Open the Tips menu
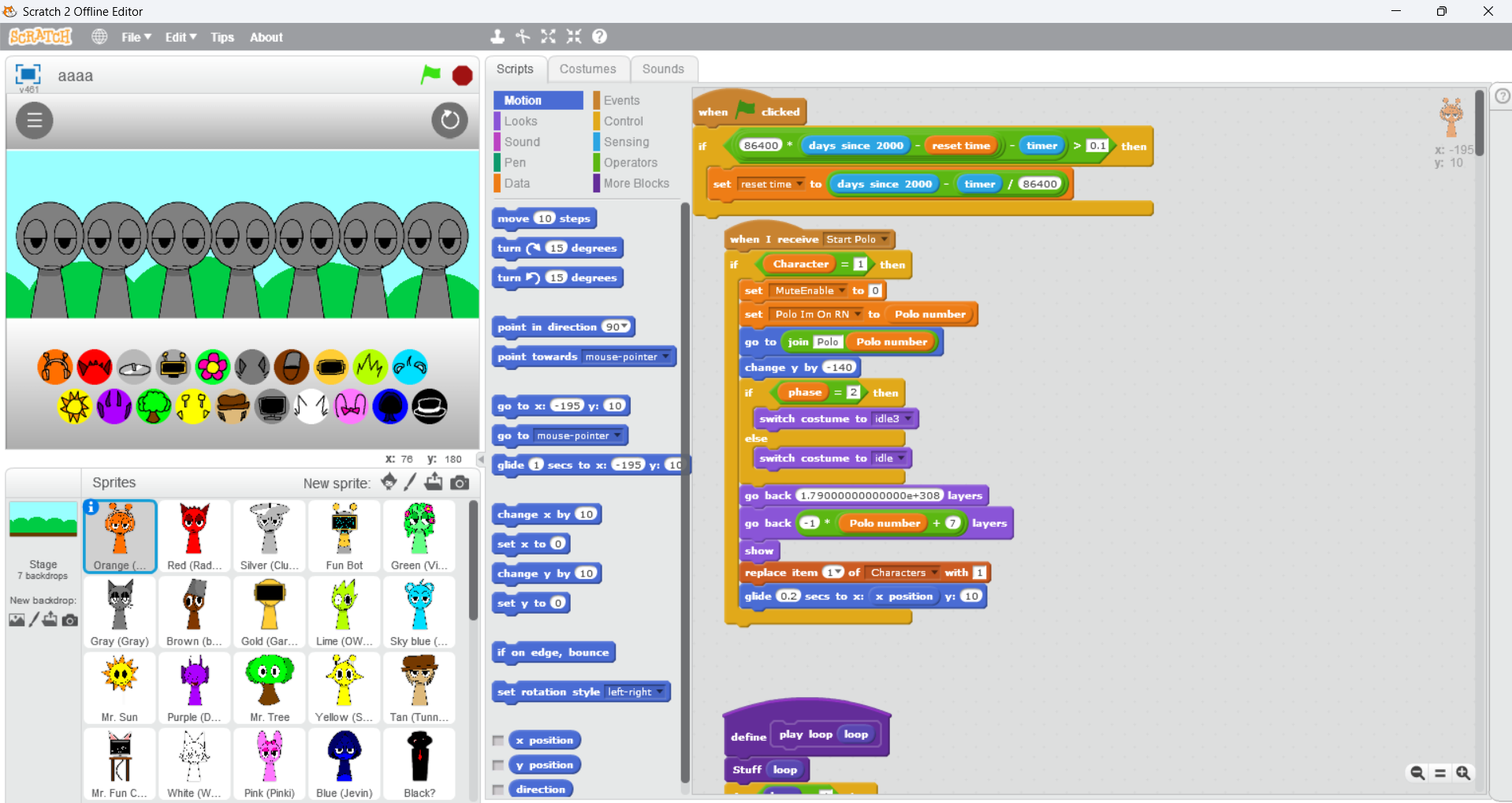1512x803 pixels. click(x=222, y=37)
